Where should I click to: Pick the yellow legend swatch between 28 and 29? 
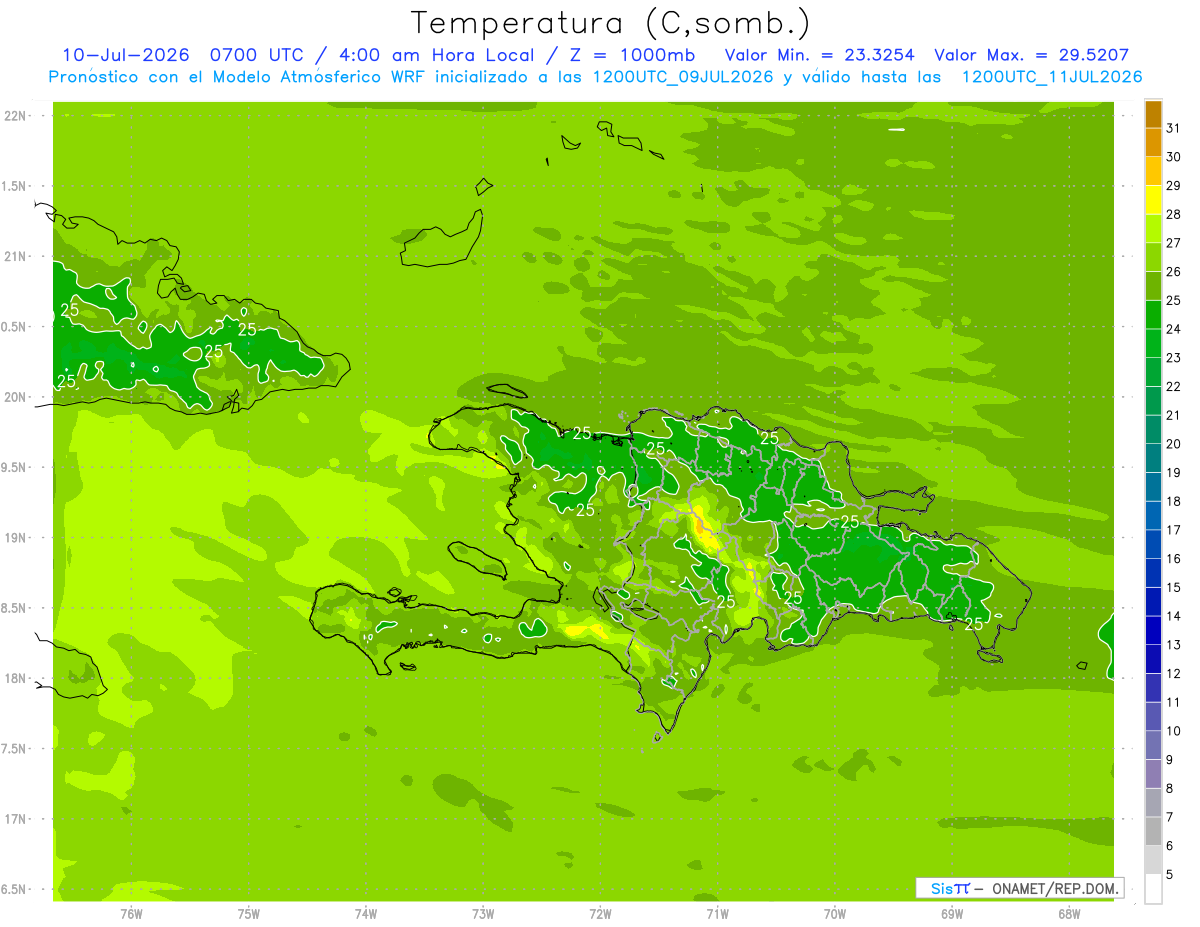point(1153,200)
